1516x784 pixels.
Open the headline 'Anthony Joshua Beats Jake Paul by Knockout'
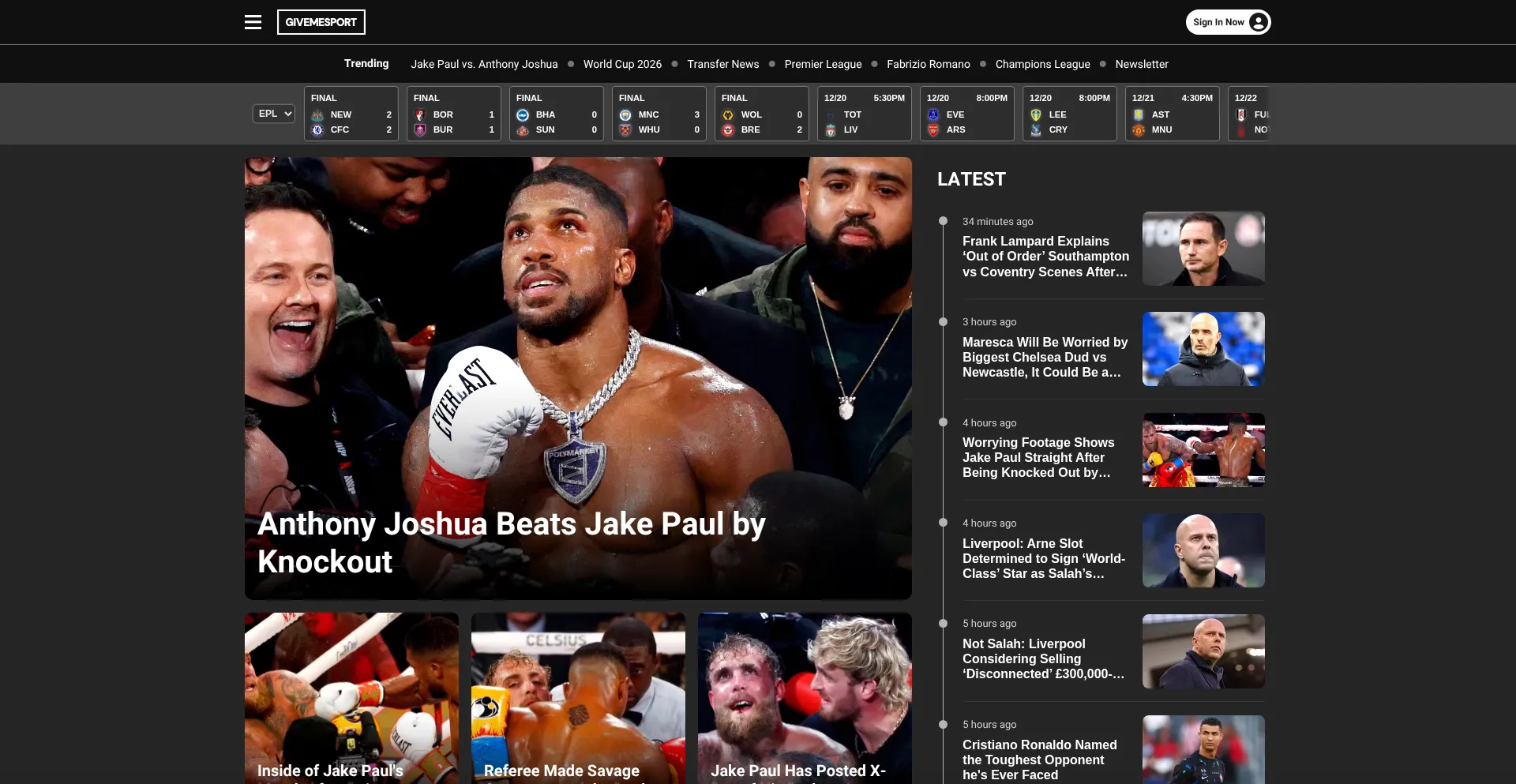pyautogui.click(x=512, y=542)
